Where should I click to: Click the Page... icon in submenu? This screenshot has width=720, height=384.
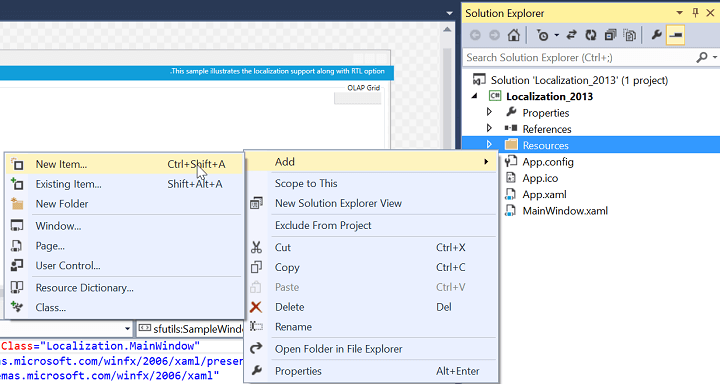17,246
